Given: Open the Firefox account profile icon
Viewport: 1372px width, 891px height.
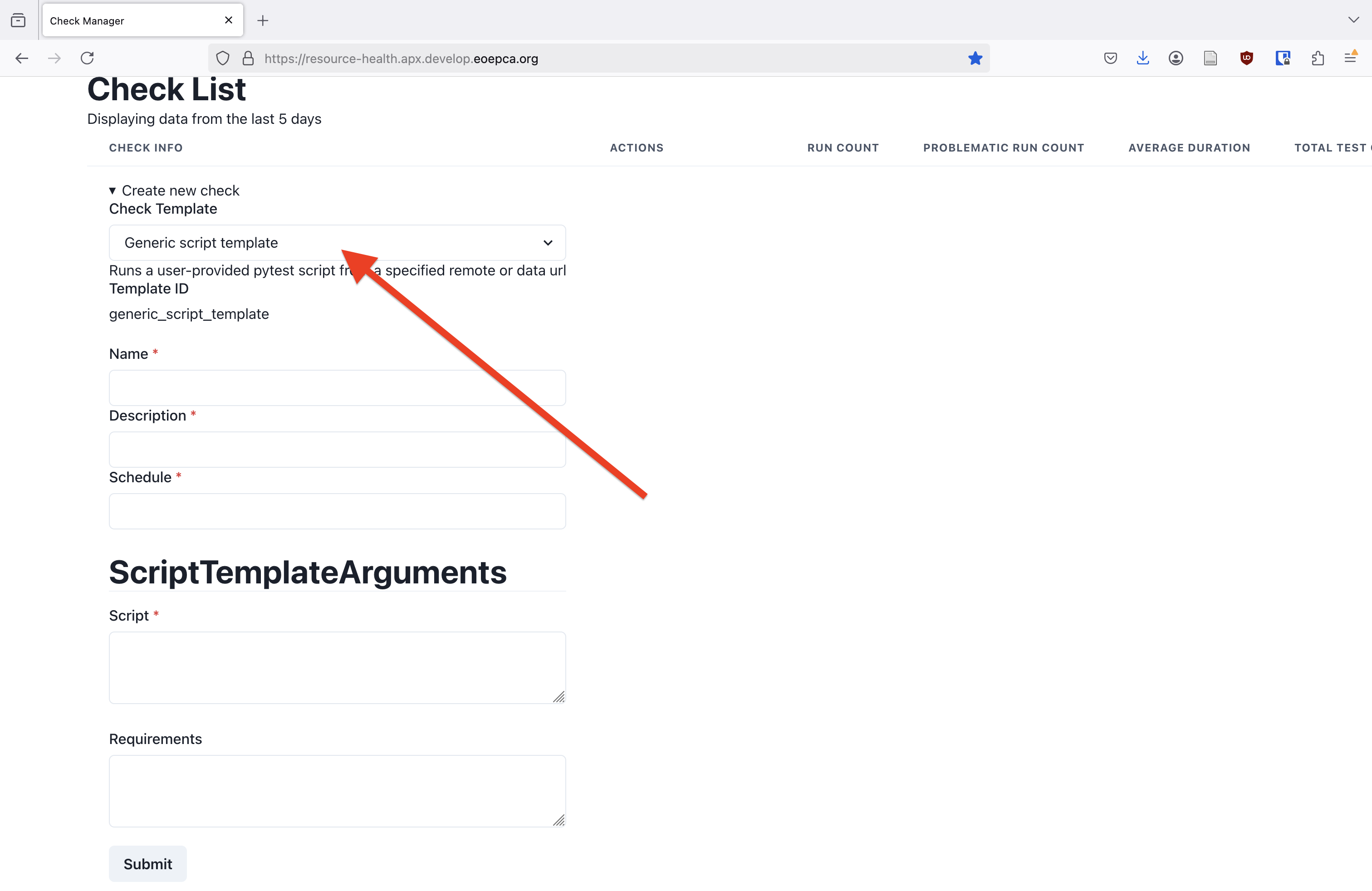Looking at the screenshot, I should click(x=1176, y=58).
